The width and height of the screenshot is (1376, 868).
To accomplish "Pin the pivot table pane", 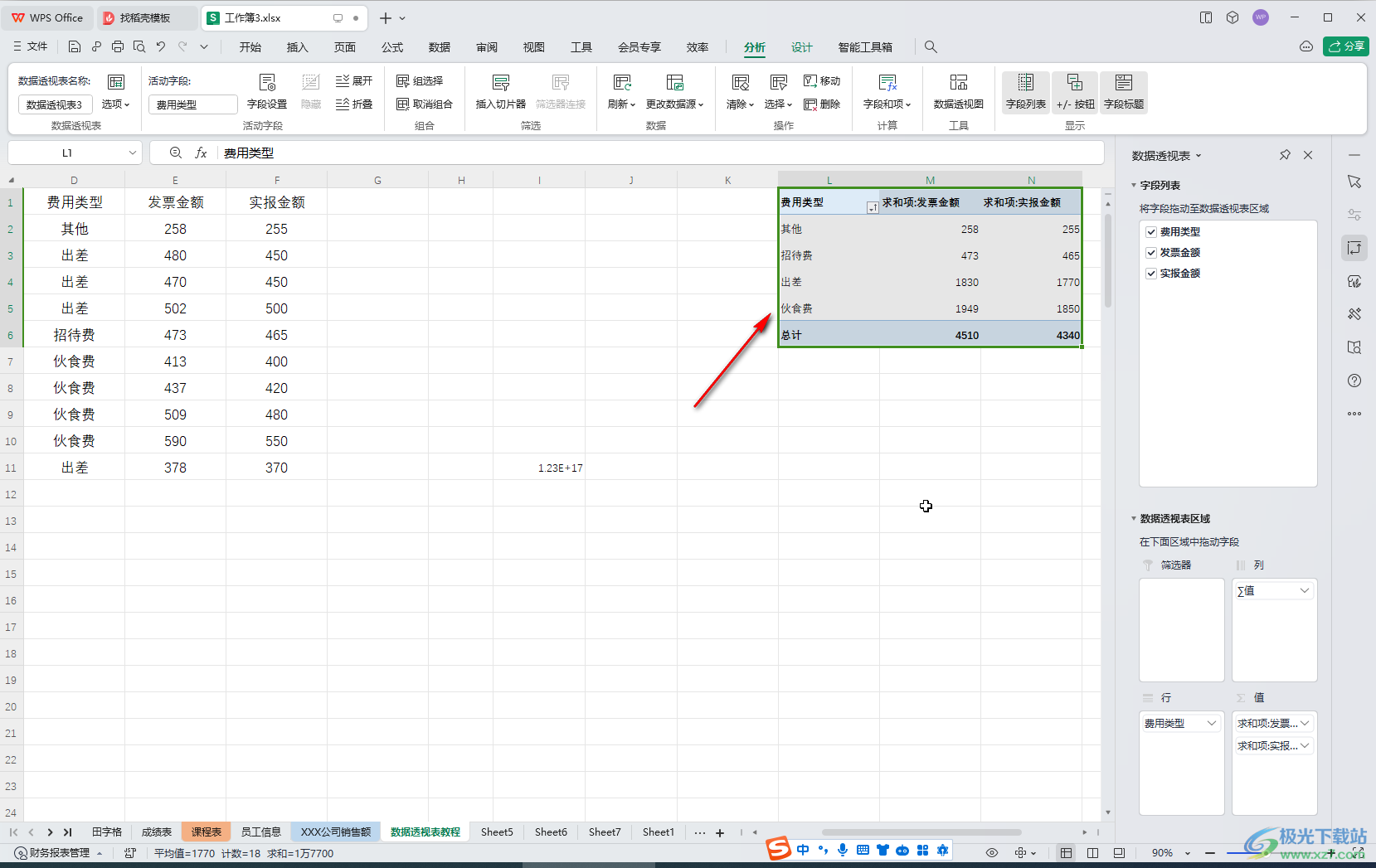I will [x=1285, y=155].
